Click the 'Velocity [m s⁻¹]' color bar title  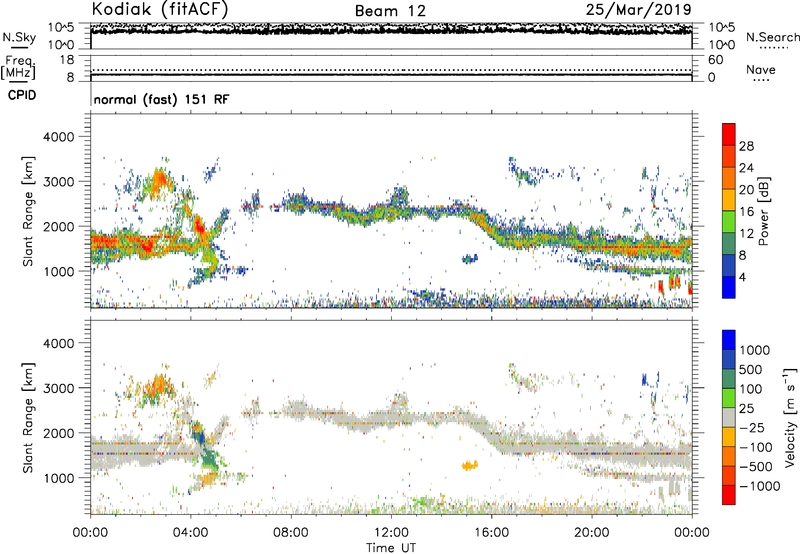coord(790,417)
